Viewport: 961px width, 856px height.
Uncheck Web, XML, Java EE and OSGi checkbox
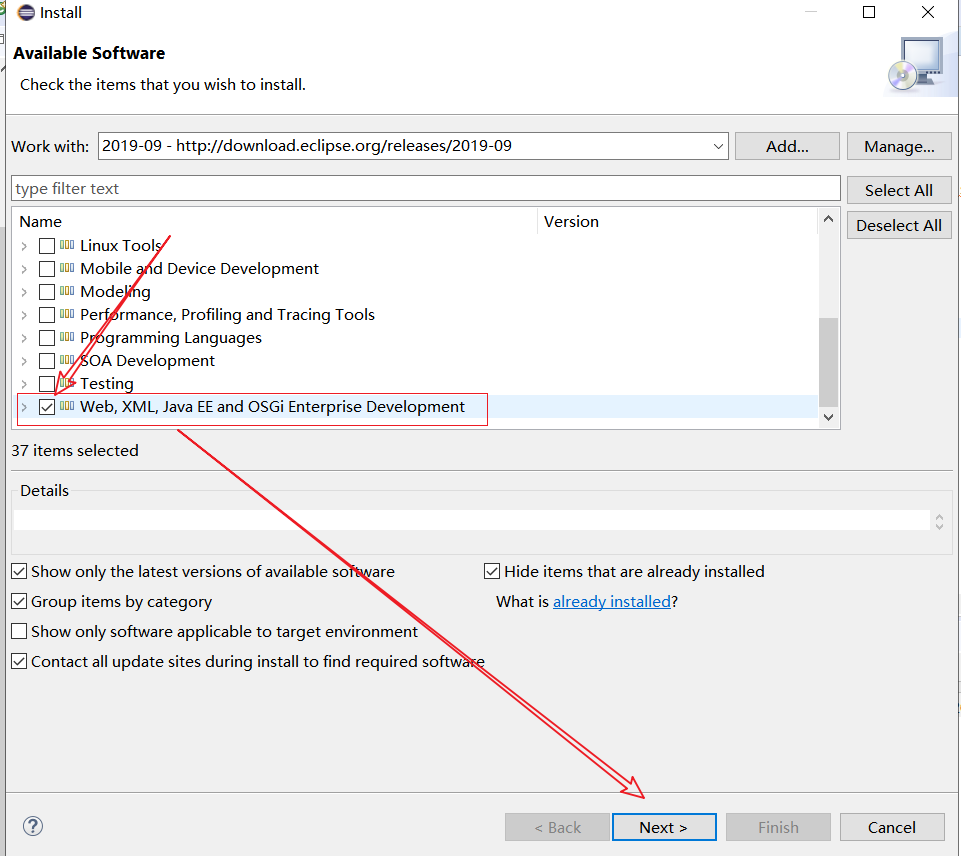click(47, 407)
